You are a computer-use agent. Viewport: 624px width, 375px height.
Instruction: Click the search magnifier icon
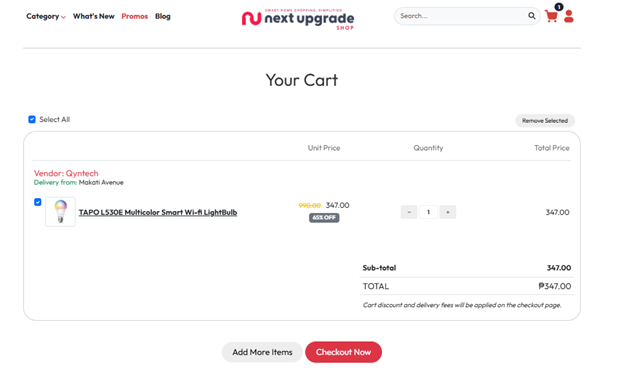pos(531,16)
